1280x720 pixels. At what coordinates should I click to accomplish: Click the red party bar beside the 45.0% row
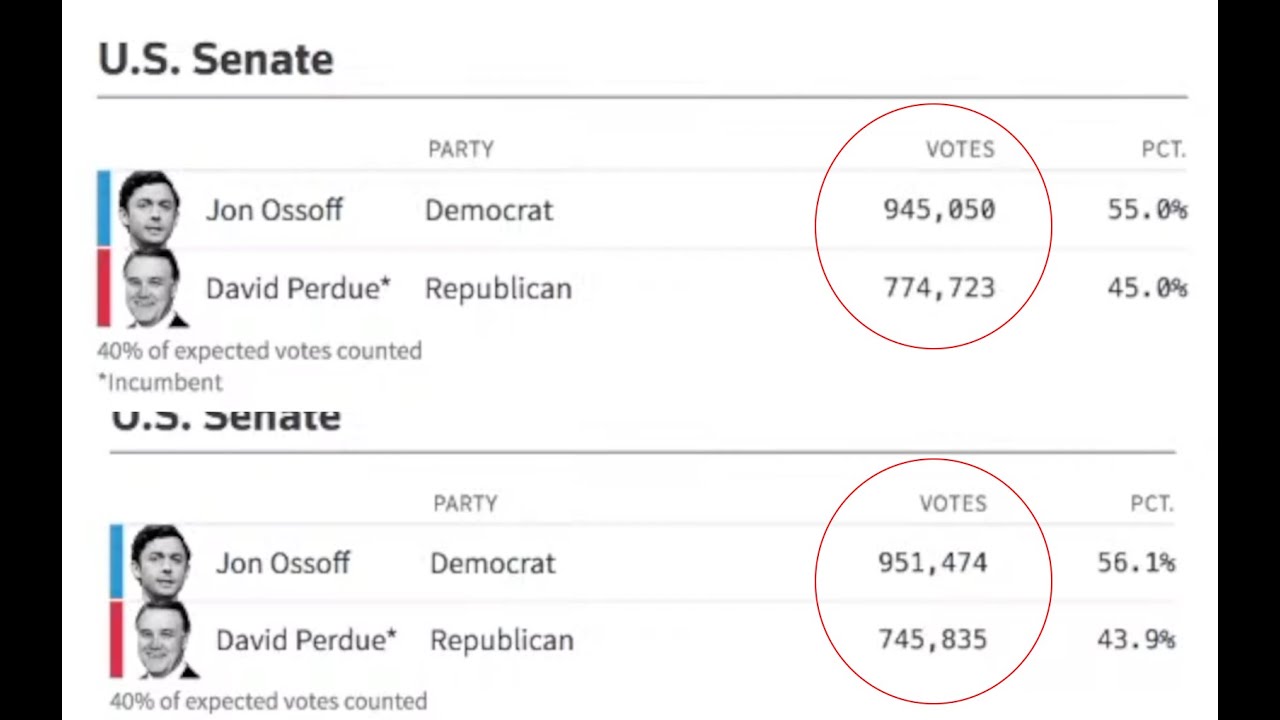104,288
